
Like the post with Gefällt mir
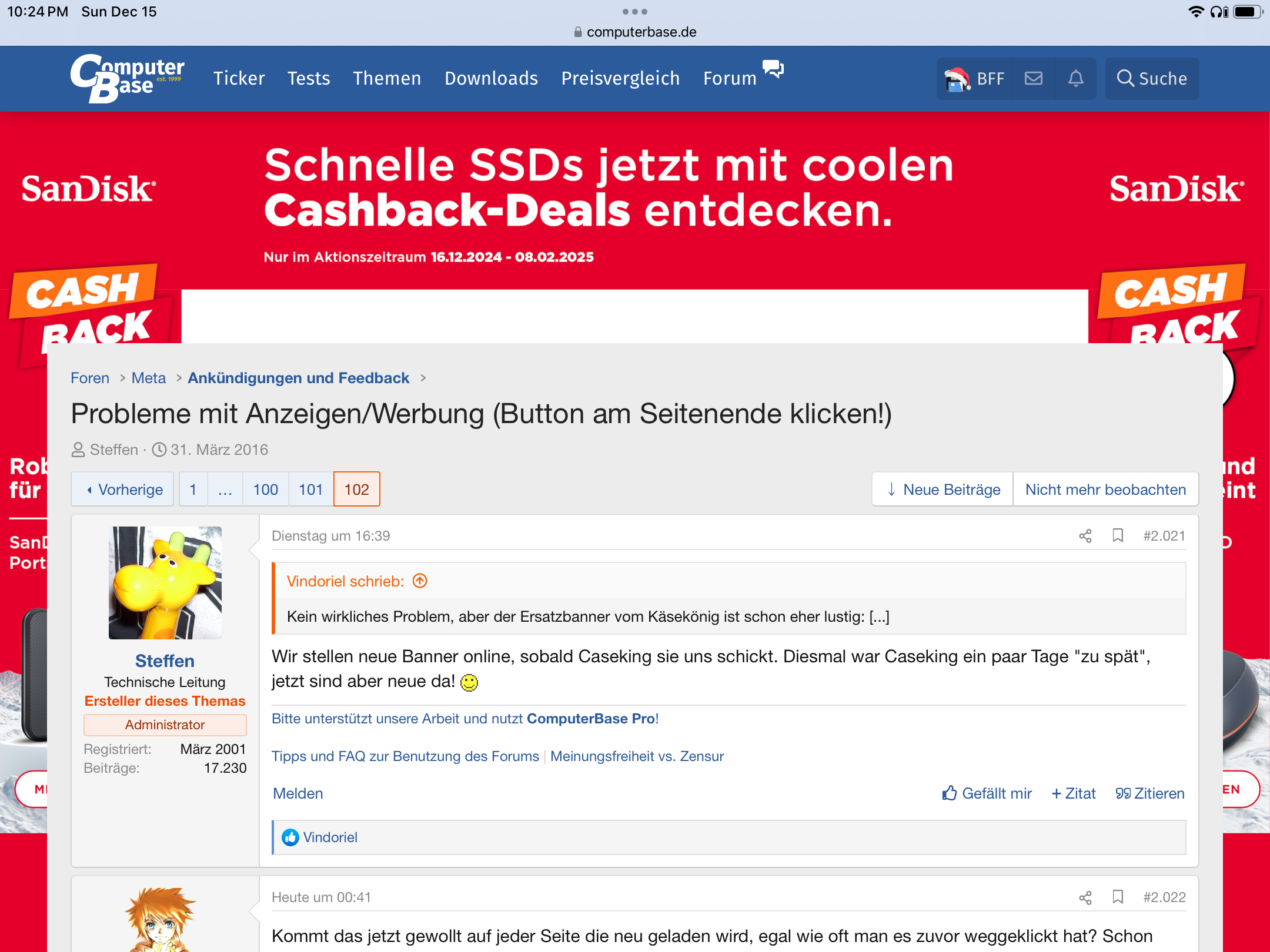point(987,793)
